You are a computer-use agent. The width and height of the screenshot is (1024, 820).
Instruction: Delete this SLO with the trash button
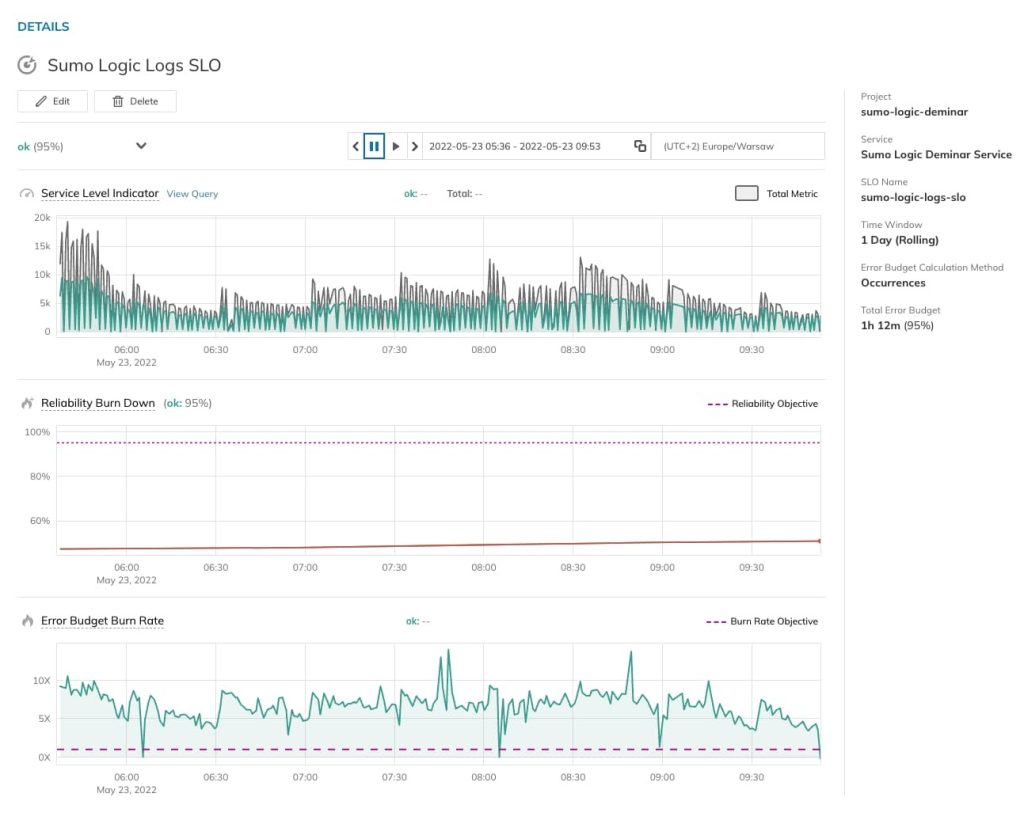135,101
